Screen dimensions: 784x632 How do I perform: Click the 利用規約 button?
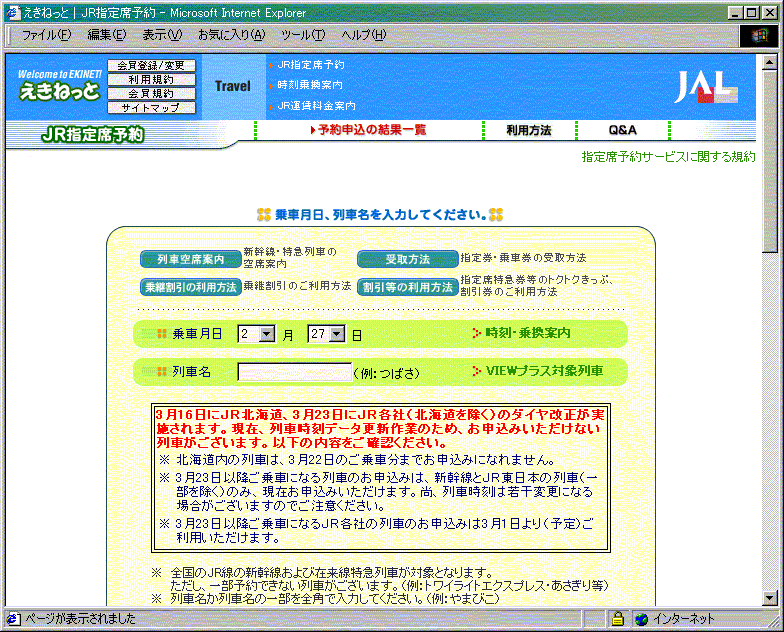152,80
